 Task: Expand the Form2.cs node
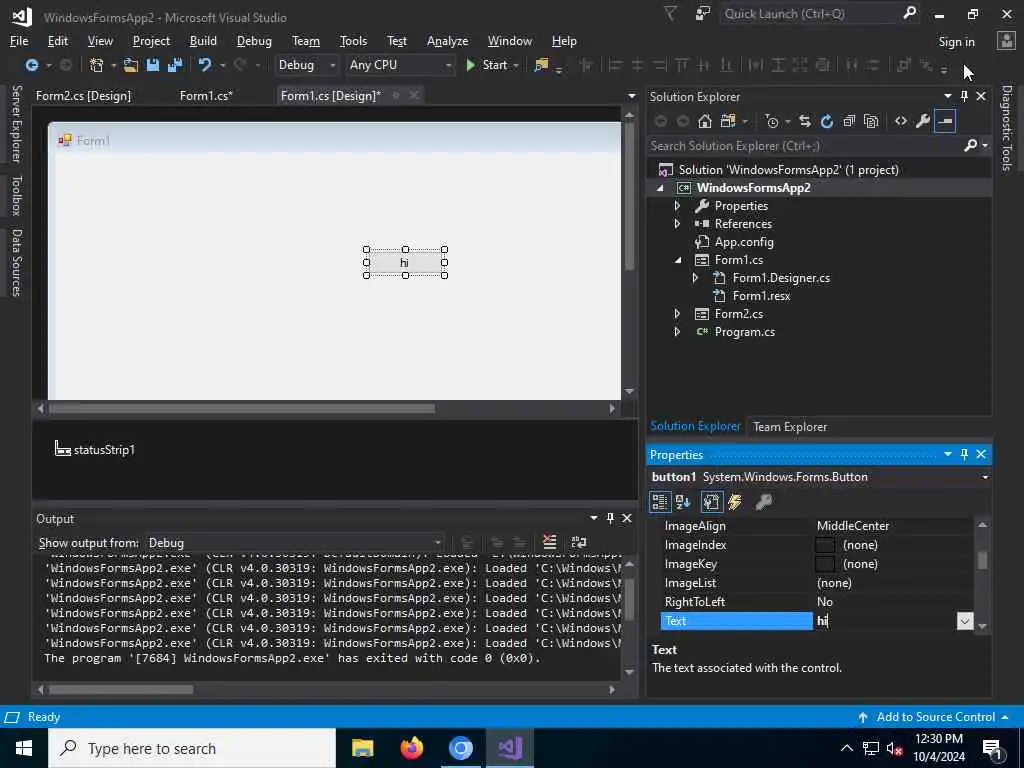coord(677,314)
